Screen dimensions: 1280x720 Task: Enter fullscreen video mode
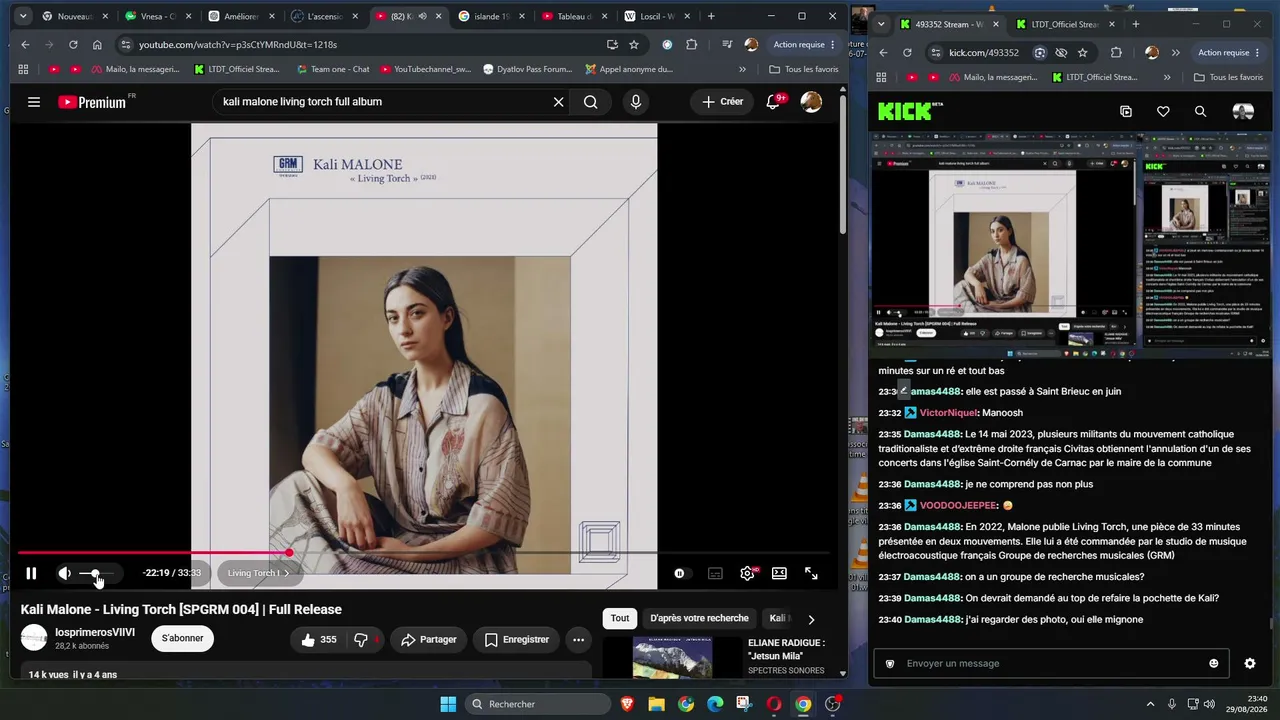coord(811,573)
